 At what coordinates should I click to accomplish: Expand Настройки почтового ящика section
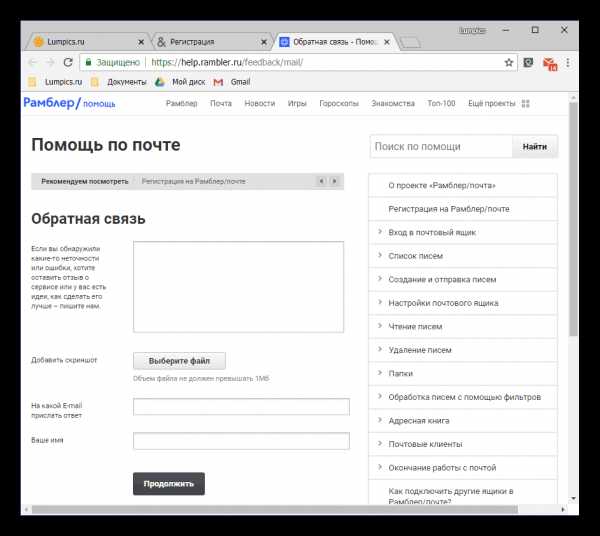click(463, 303)
